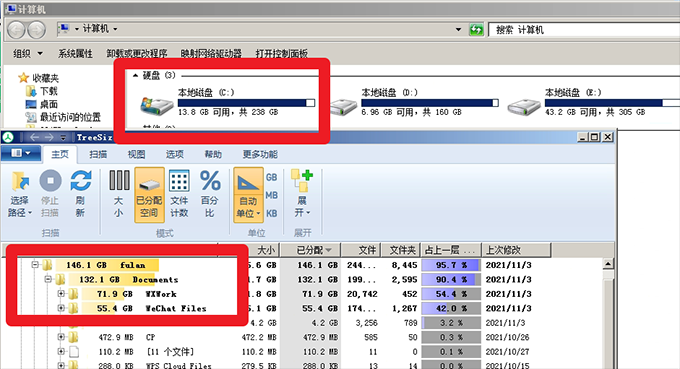The width and height of the screenshot is (680, 369).
Task: Click 打开控制面板 in Explorer toolbar
Action: point(281,53)
